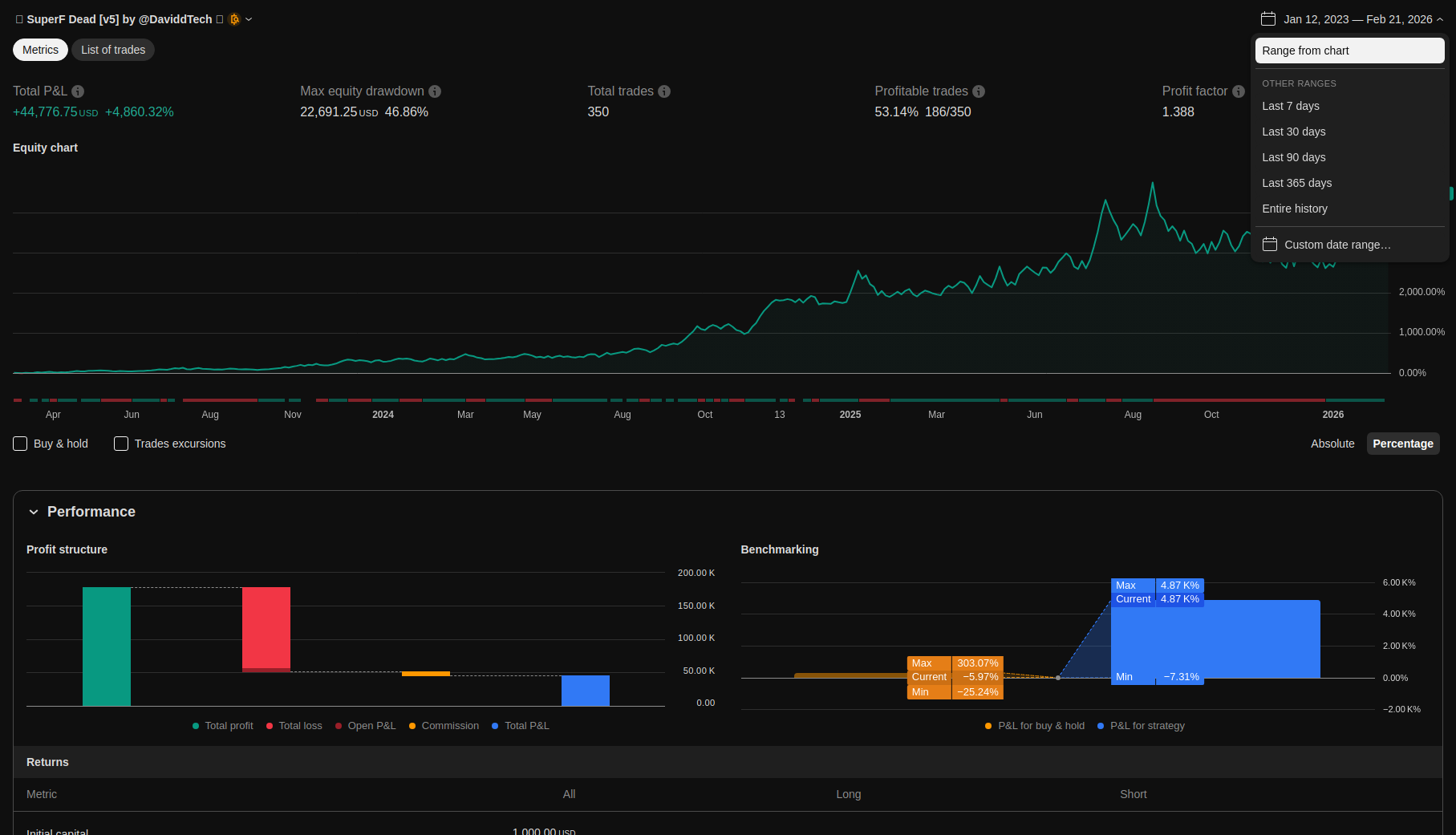Choose Entire history from ranges
The width and height of the screenshot is (1456, 835).
click(1294, 209)
